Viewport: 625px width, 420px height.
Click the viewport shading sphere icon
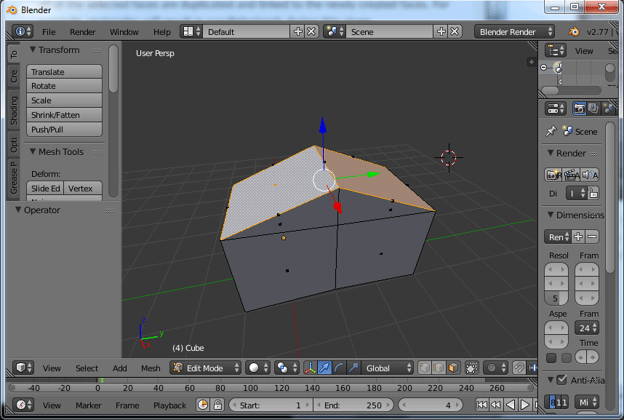(255, 368)
